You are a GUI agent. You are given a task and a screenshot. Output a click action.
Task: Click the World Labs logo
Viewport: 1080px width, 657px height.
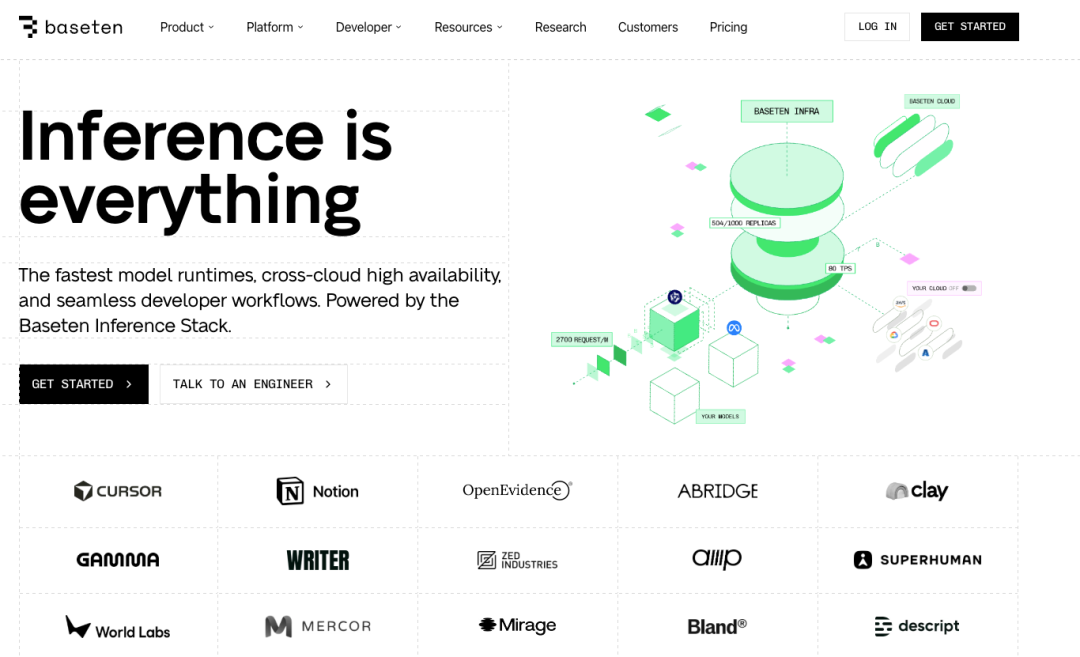118,627
